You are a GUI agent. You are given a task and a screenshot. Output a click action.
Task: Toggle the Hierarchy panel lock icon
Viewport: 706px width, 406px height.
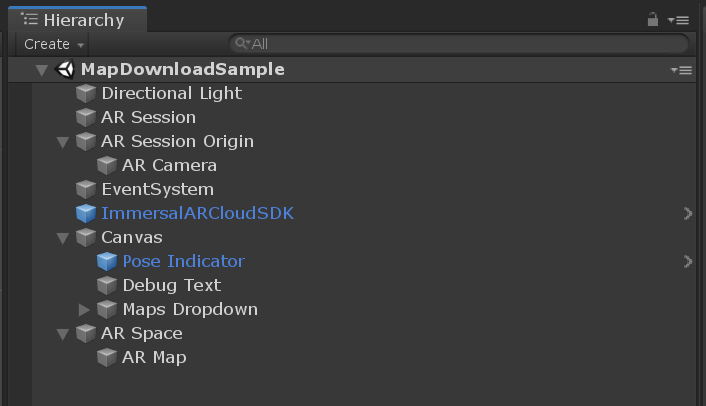pyautogui.click(x=652, y=19)
